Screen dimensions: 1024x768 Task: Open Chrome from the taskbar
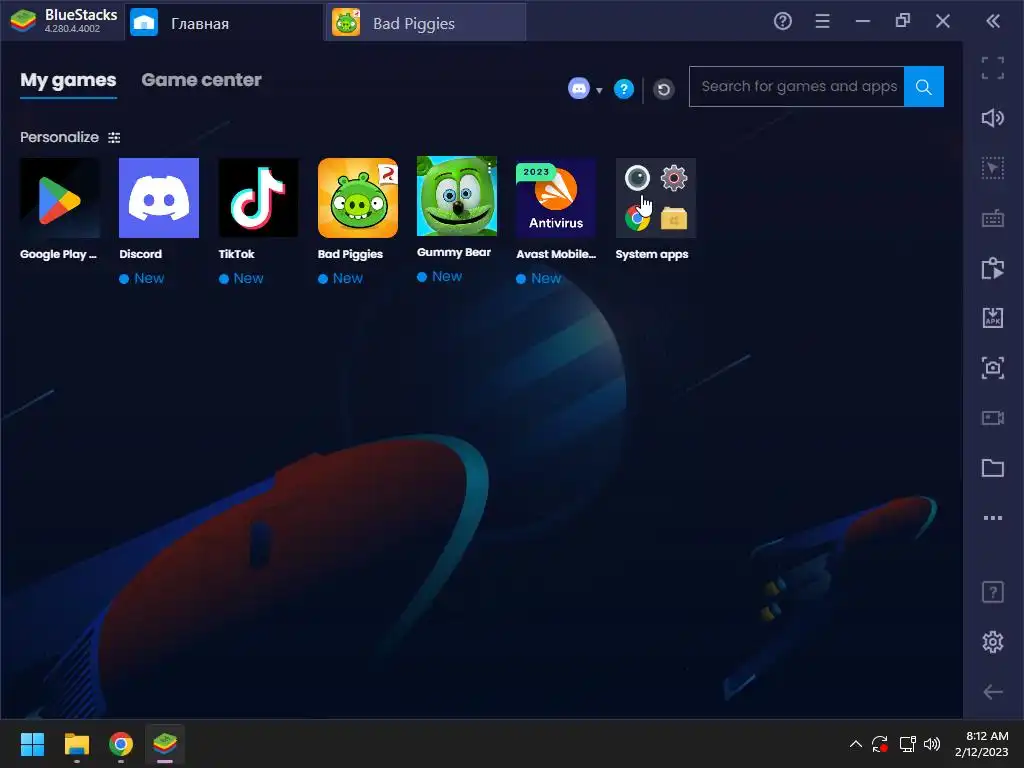click(x=121, y=744)
